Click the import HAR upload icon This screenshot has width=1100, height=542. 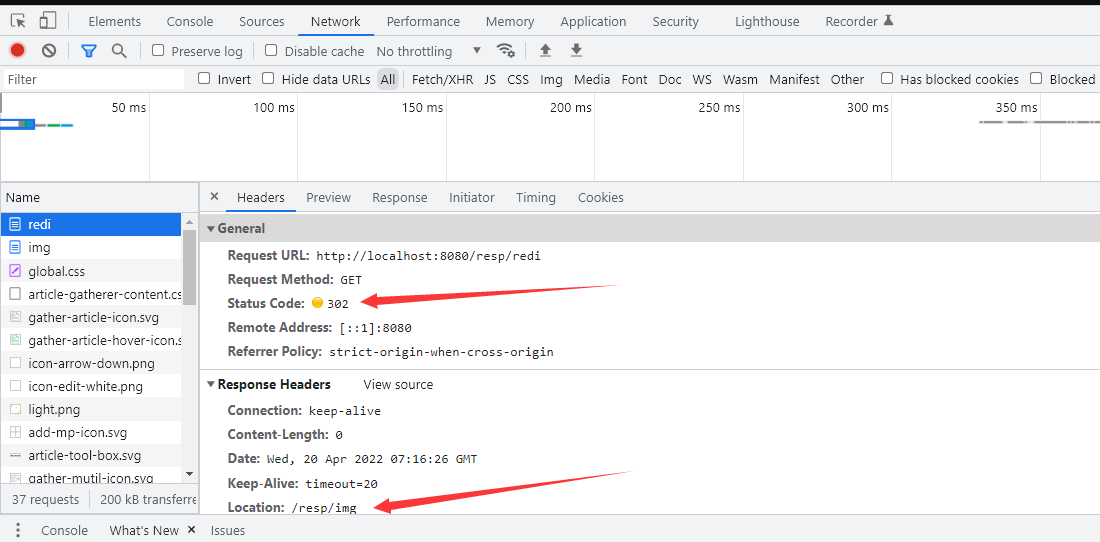(545, 51)
